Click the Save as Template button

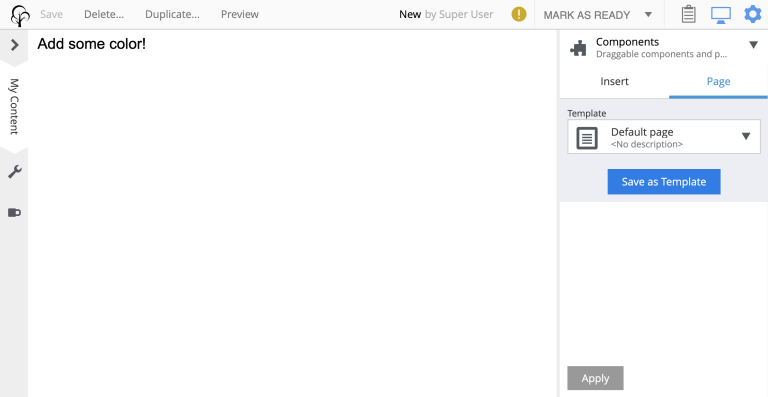tap(664, 182)
